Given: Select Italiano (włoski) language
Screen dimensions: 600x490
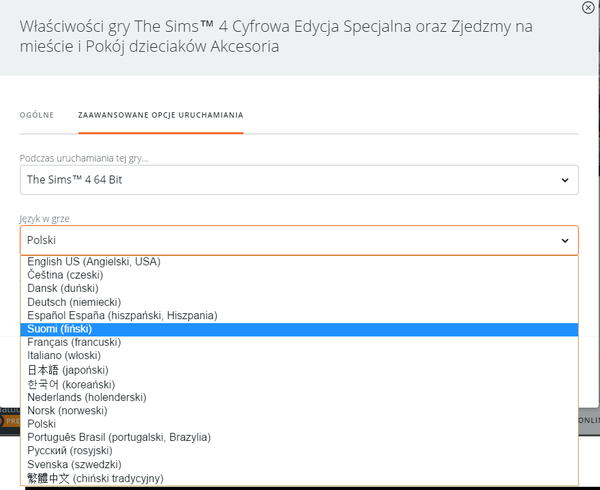Looking at the screenshot, I should tap(66, 356).
